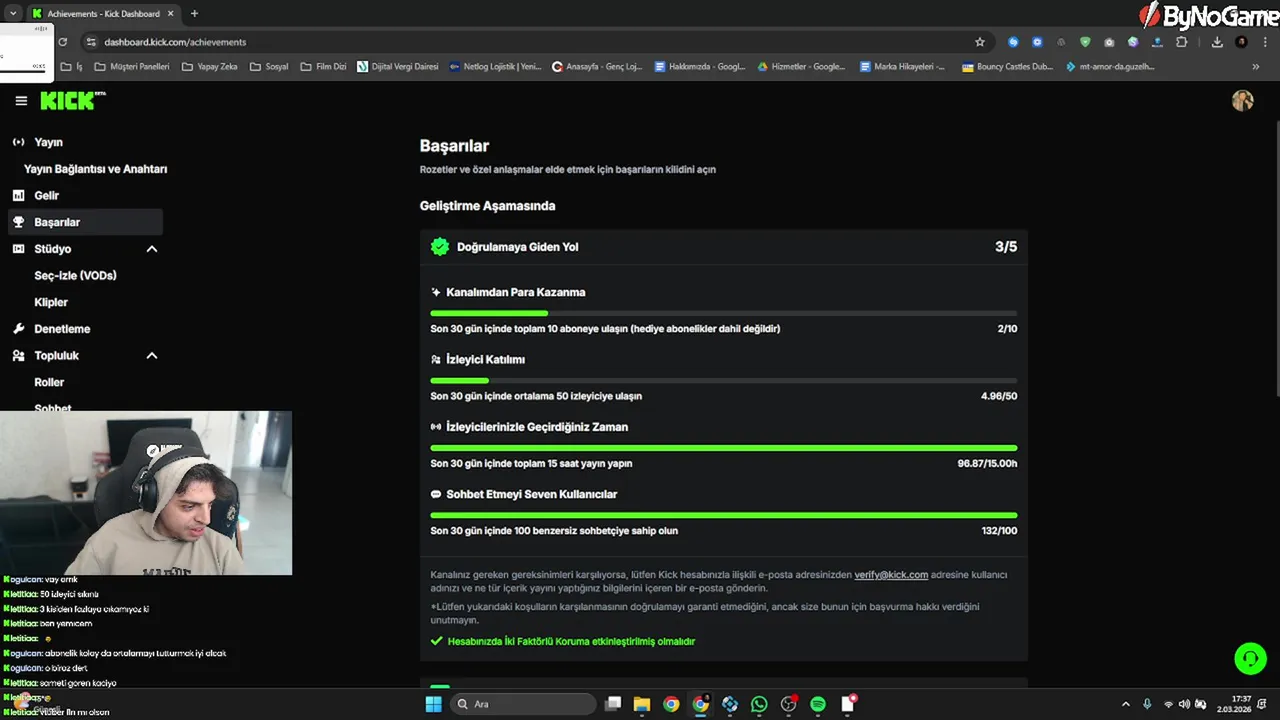Viewport: 1280px width, 720px height.
Task: Click the taskbar Ara search box
Action: click(521, 704)
